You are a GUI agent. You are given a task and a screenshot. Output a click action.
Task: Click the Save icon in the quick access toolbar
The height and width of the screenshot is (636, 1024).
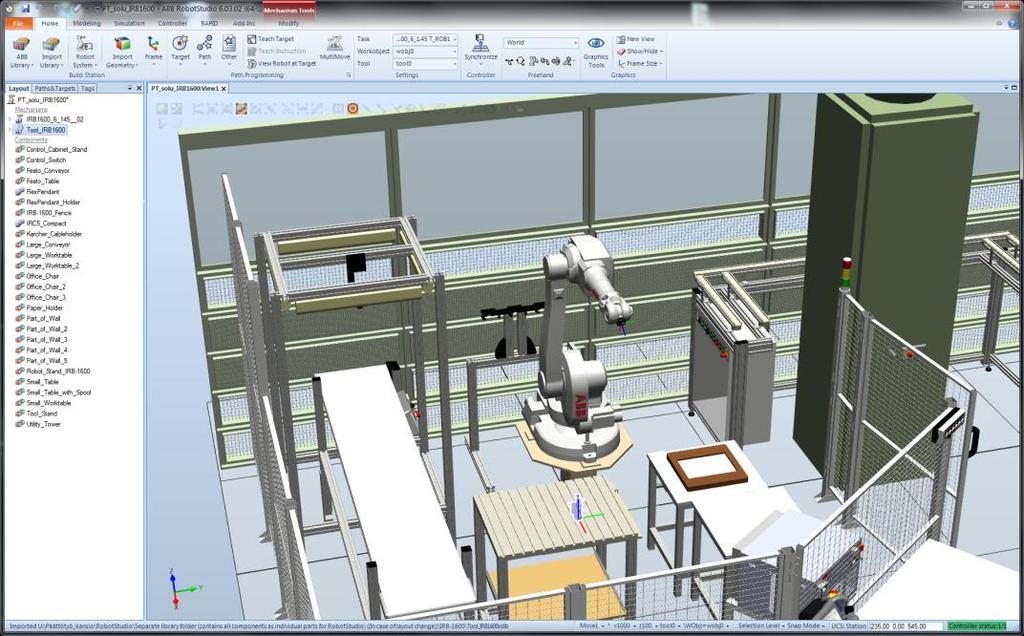(x=26, y=9)
